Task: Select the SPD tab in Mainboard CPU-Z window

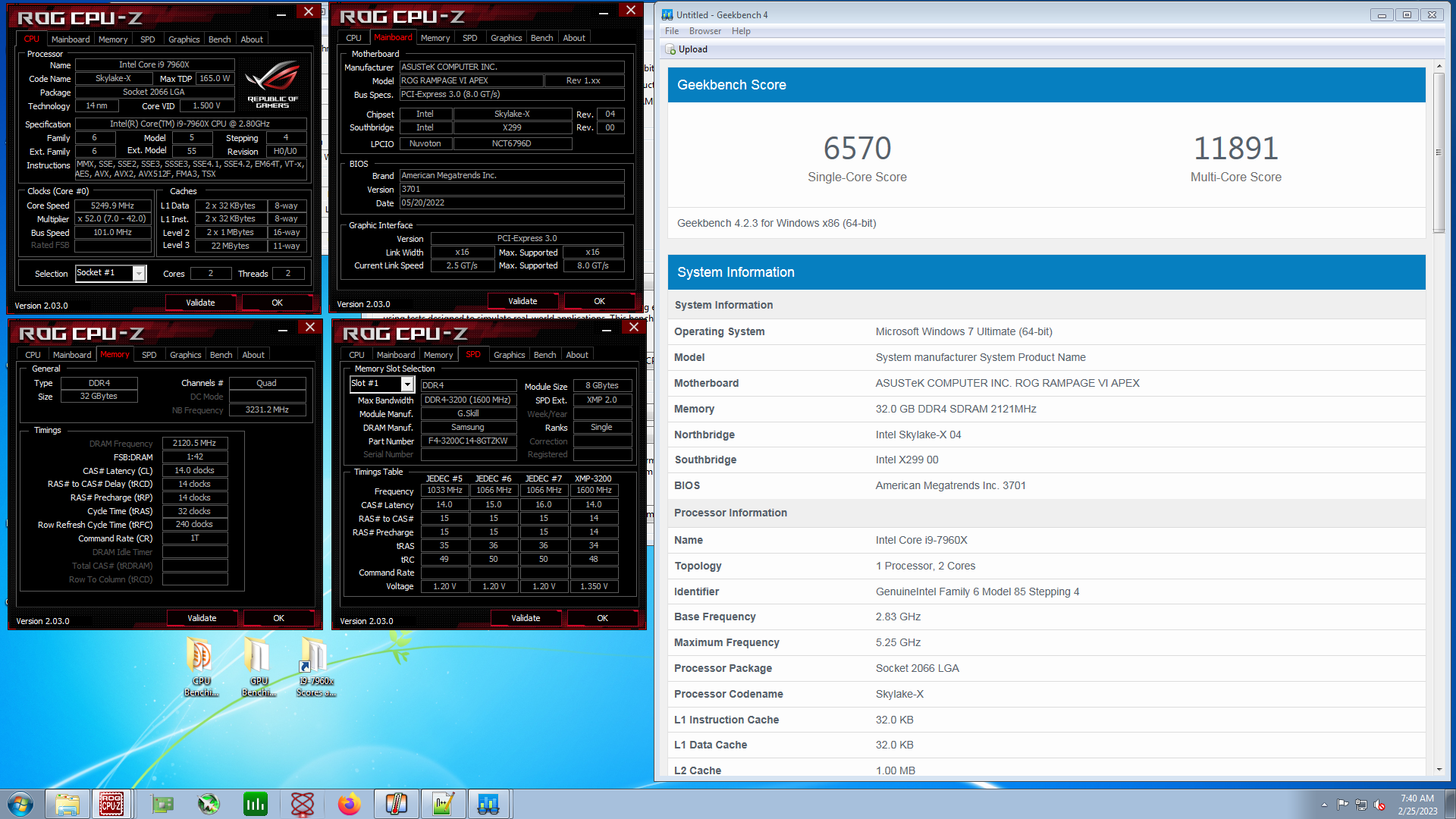Action: (470, 38)
